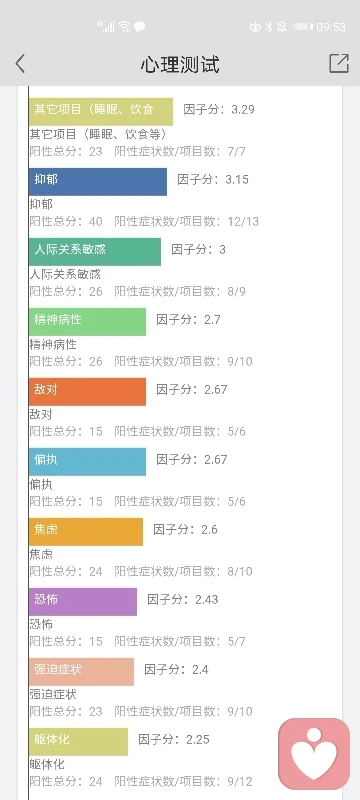Select the 焦虑 amber bar
This screenshot has width=360, height=800.
86,532
